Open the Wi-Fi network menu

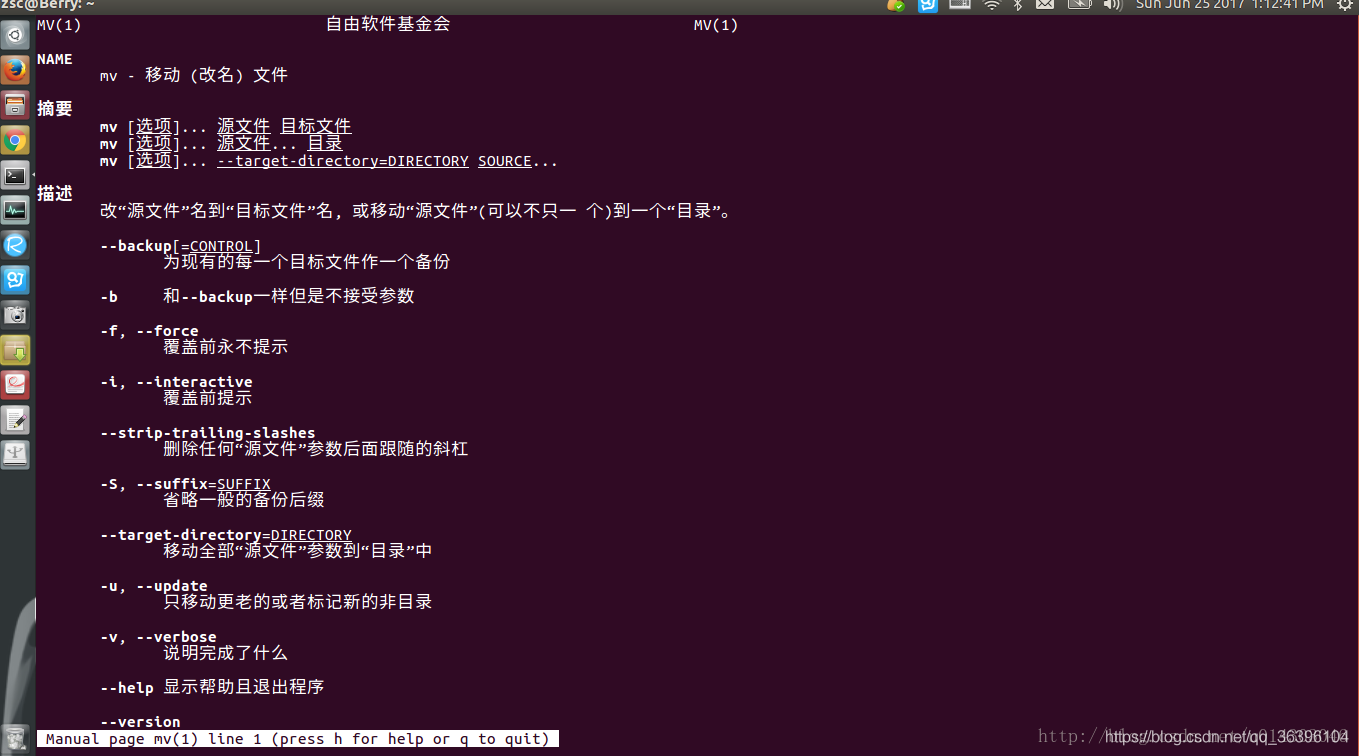click(992, 5)
